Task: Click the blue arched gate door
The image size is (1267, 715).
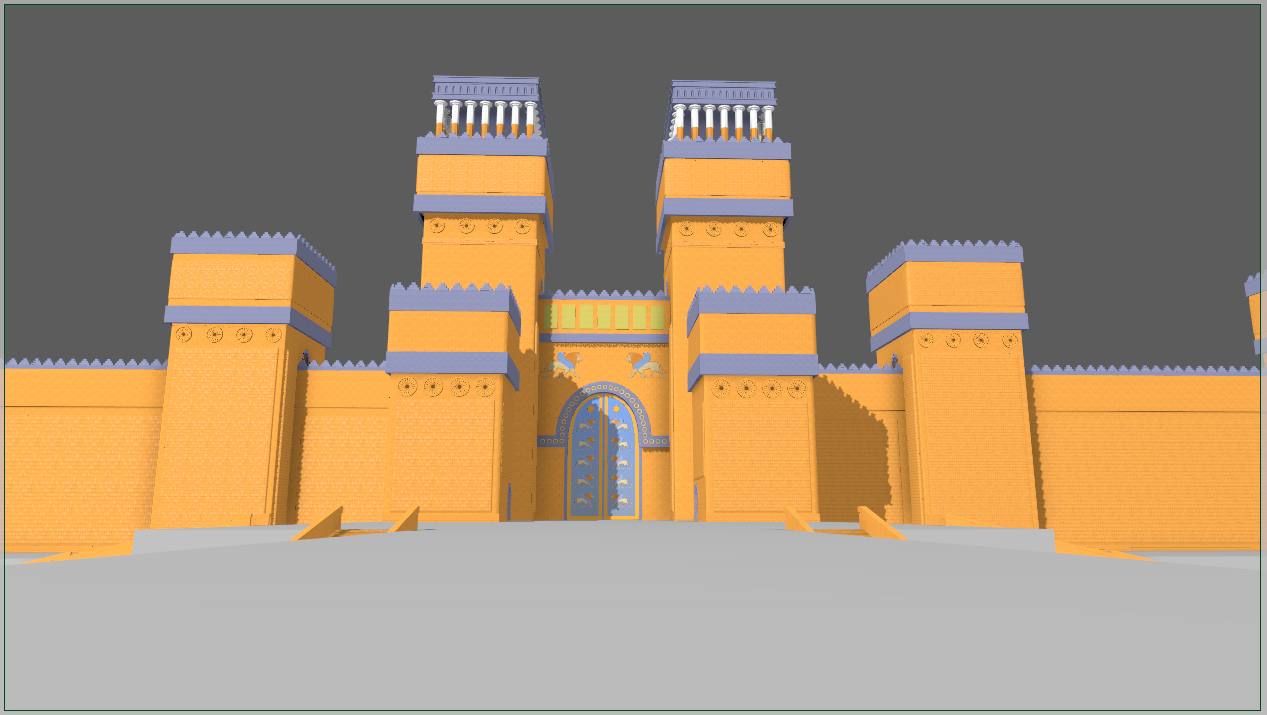Action: coord(603,457)
